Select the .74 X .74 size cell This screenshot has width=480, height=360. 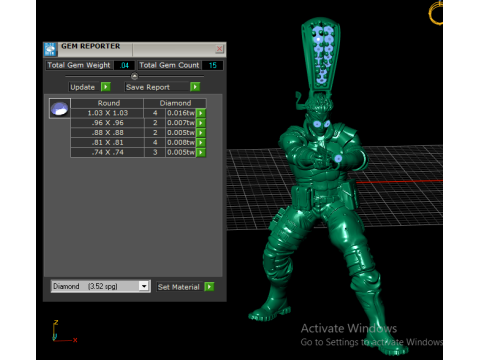(108, 152)
